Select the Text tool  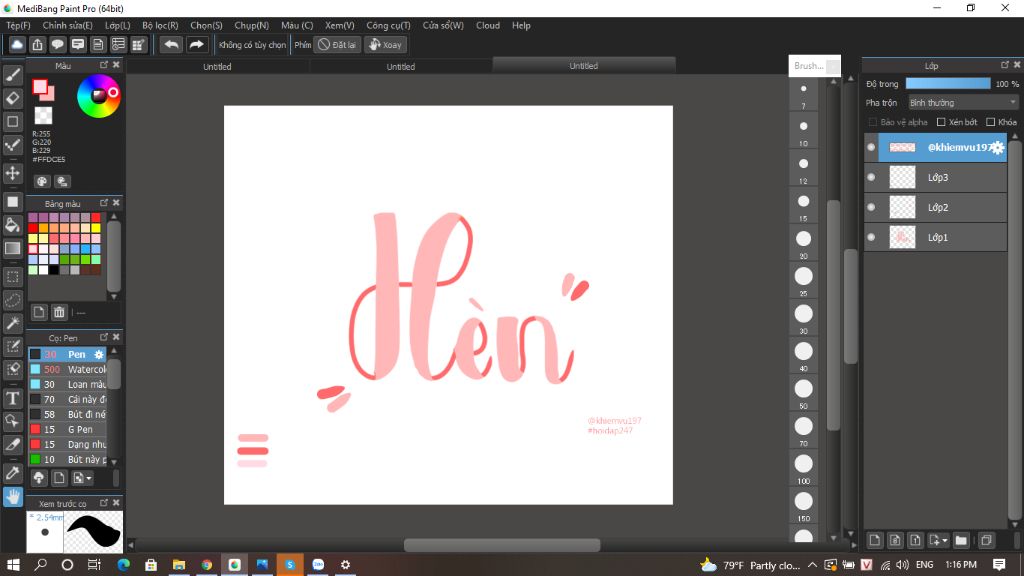click(x=12, y=398)
